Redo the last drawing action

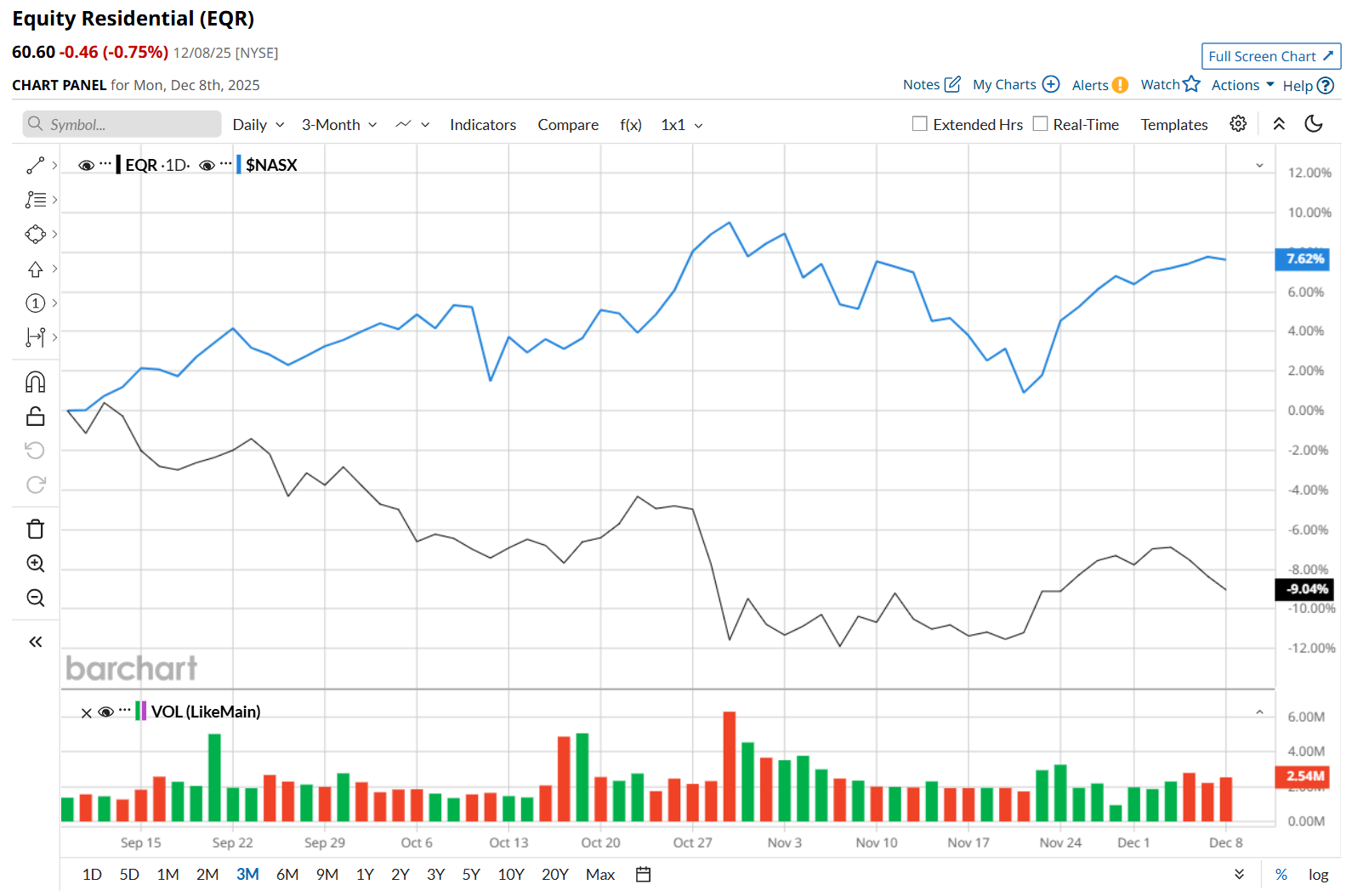click(35, 485)
